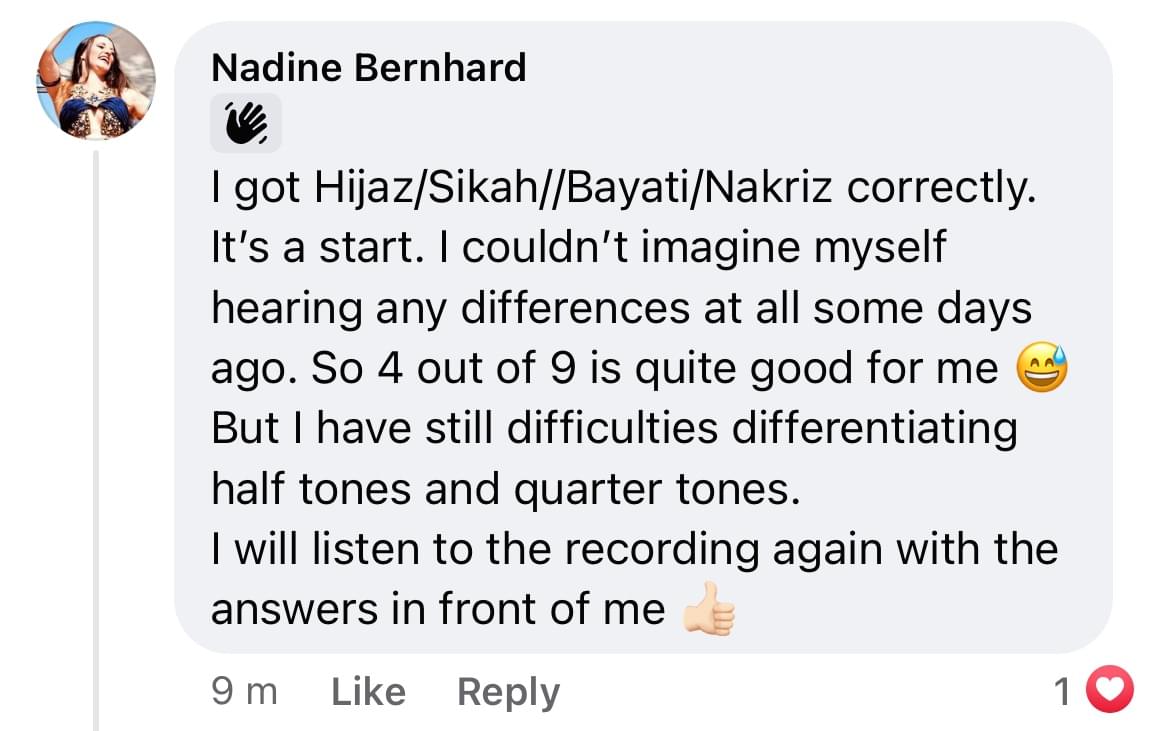Click the vertical comment thread line
This screenshot has width=1170, height=731.
pos(96,440)
